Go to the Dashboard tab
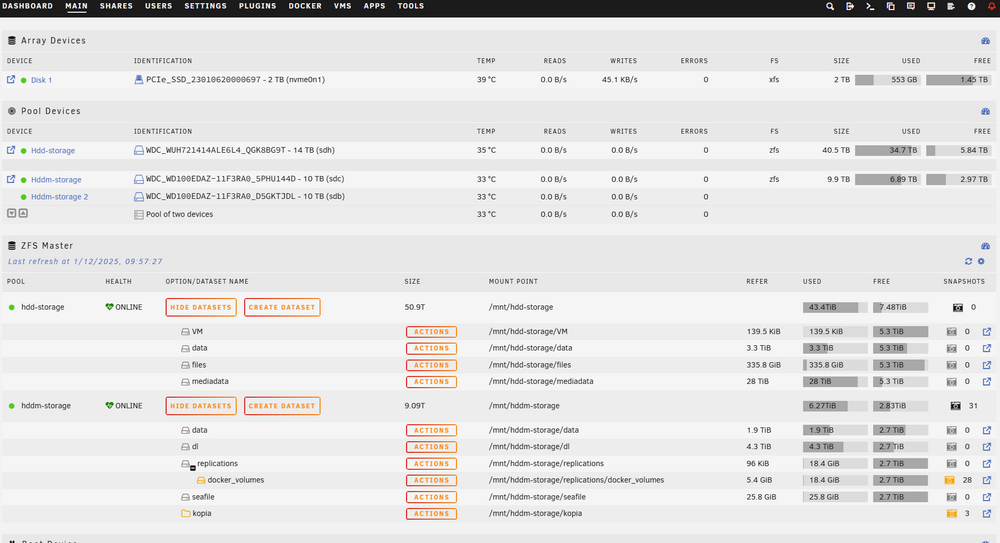1000x543 pixels. point(27,6)
